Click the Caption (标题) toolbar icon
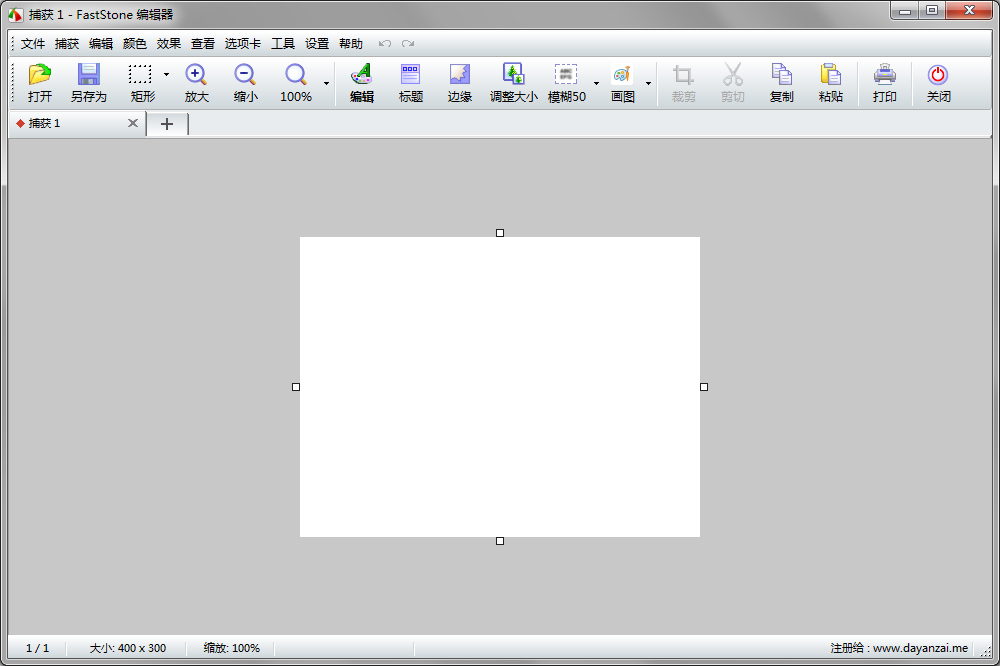The image size is (1000, 666). (x=410, y=76)
